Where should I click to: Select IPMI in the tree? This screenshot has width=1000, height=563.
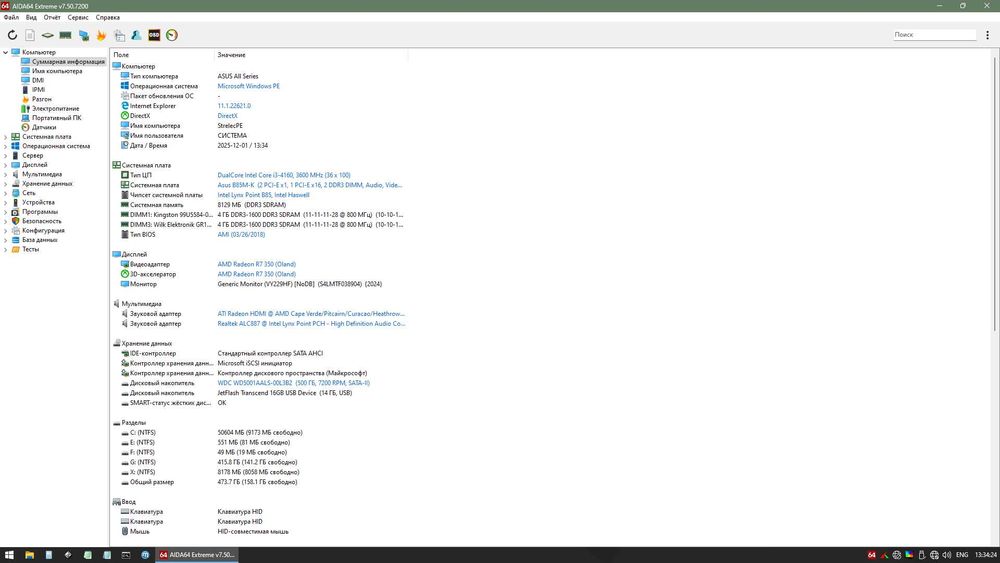[x=38, y=90]
